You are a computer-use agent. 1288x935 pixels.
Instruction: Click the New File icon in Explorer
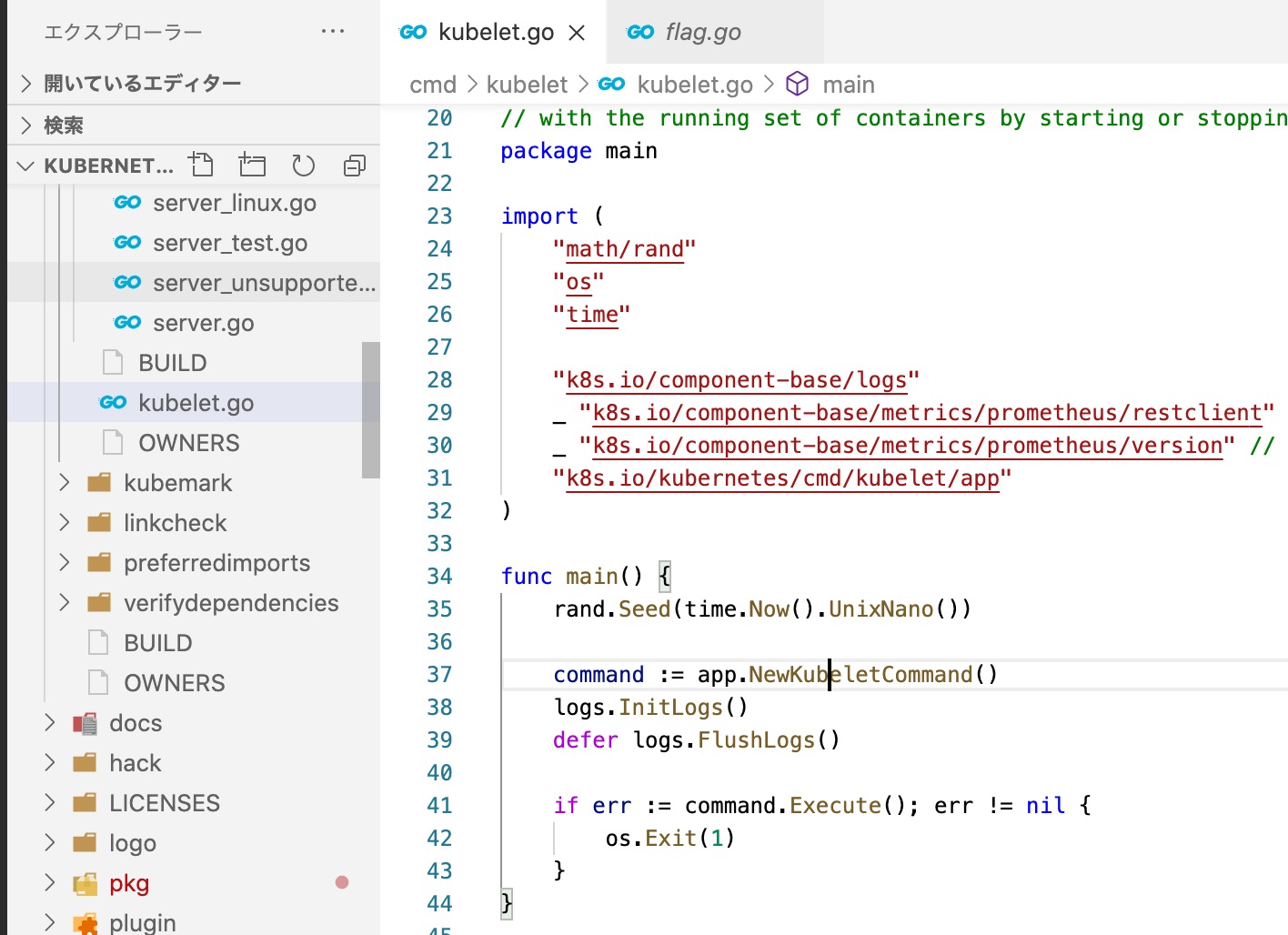(201, 165)
